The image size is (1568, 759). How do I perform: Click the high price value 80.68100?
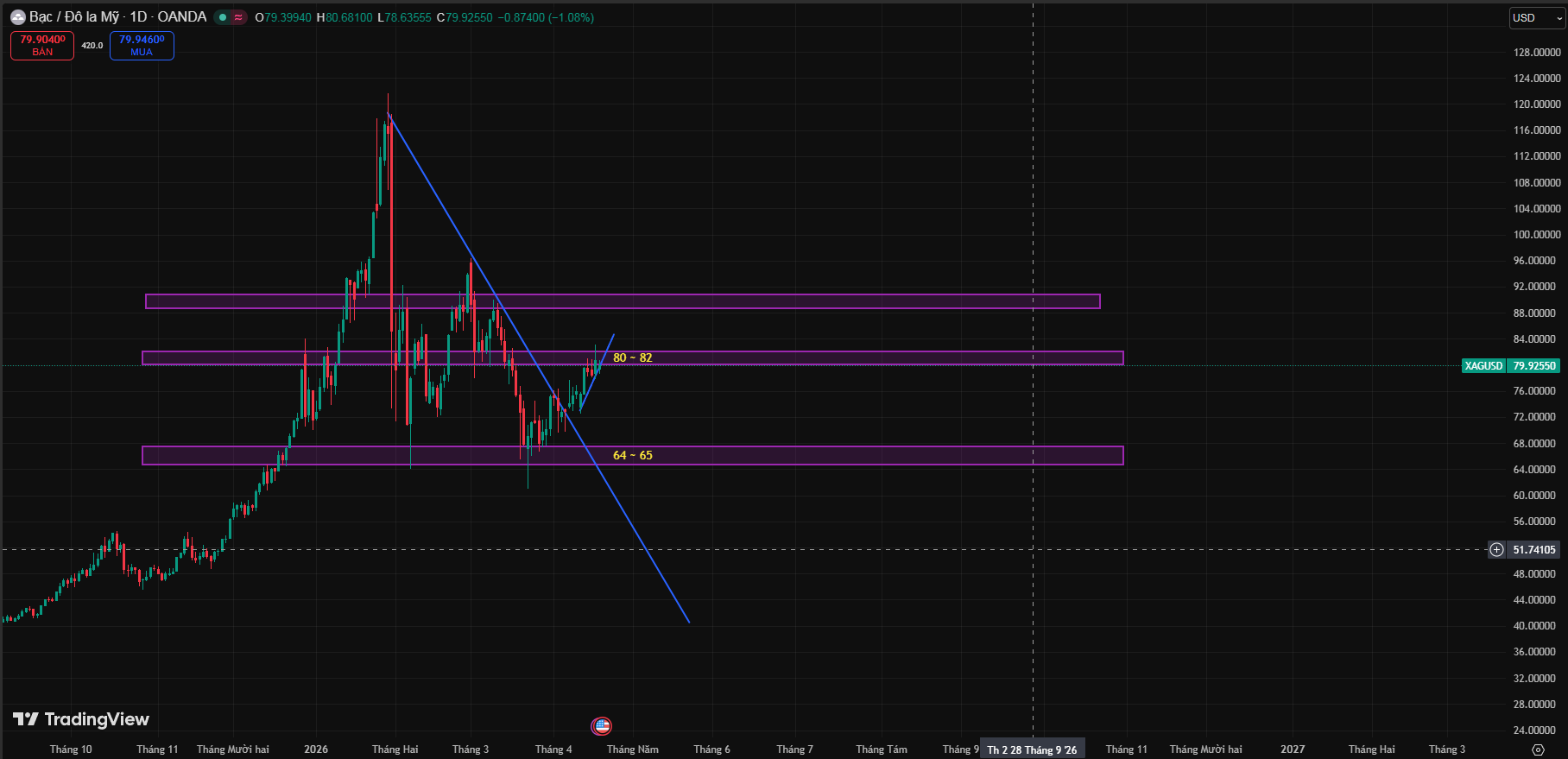click(x=350, y=17)
